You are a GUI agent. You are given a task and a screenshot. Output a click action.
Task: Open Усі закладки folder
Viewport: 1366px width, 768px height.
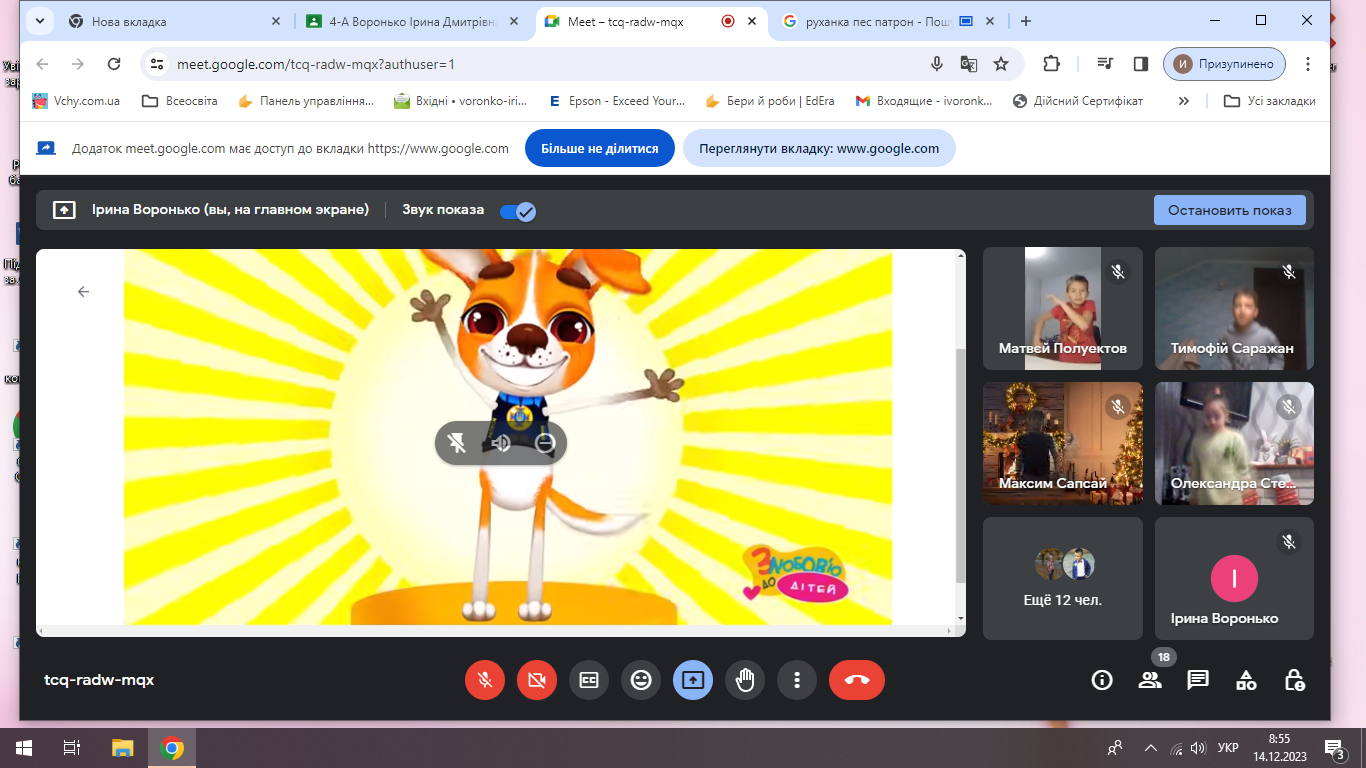[x=1270, y=101]
